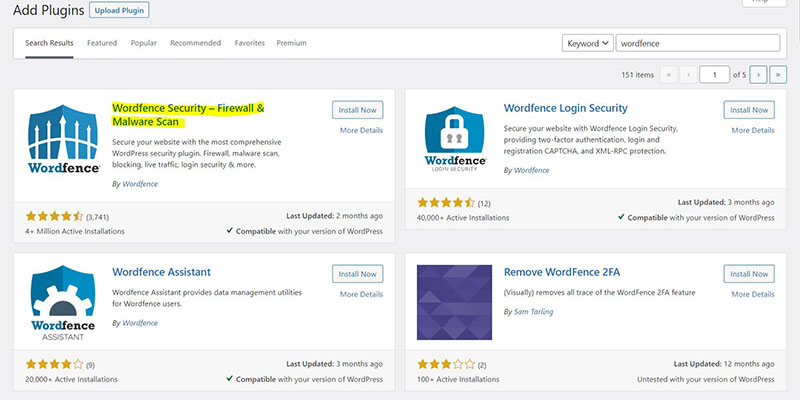Screen dimensions: 800x400
Task: Go to the next results page arrow
Action: pyautogui.click(x=759, y=74)
